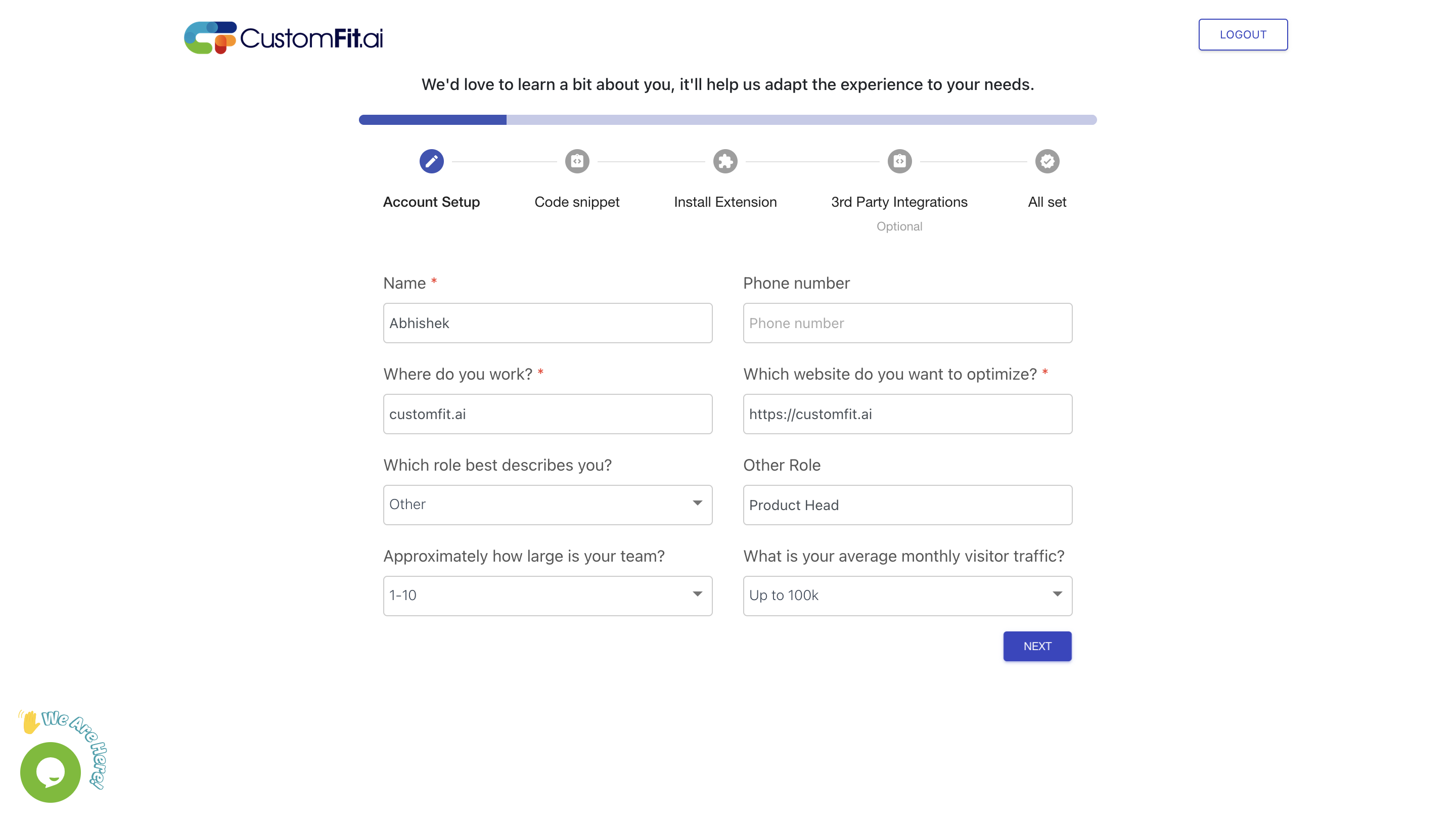Click the LOGOUT button
Image resolution: width=1456 pixels, height=823 pixels.
coord(1242,34)
